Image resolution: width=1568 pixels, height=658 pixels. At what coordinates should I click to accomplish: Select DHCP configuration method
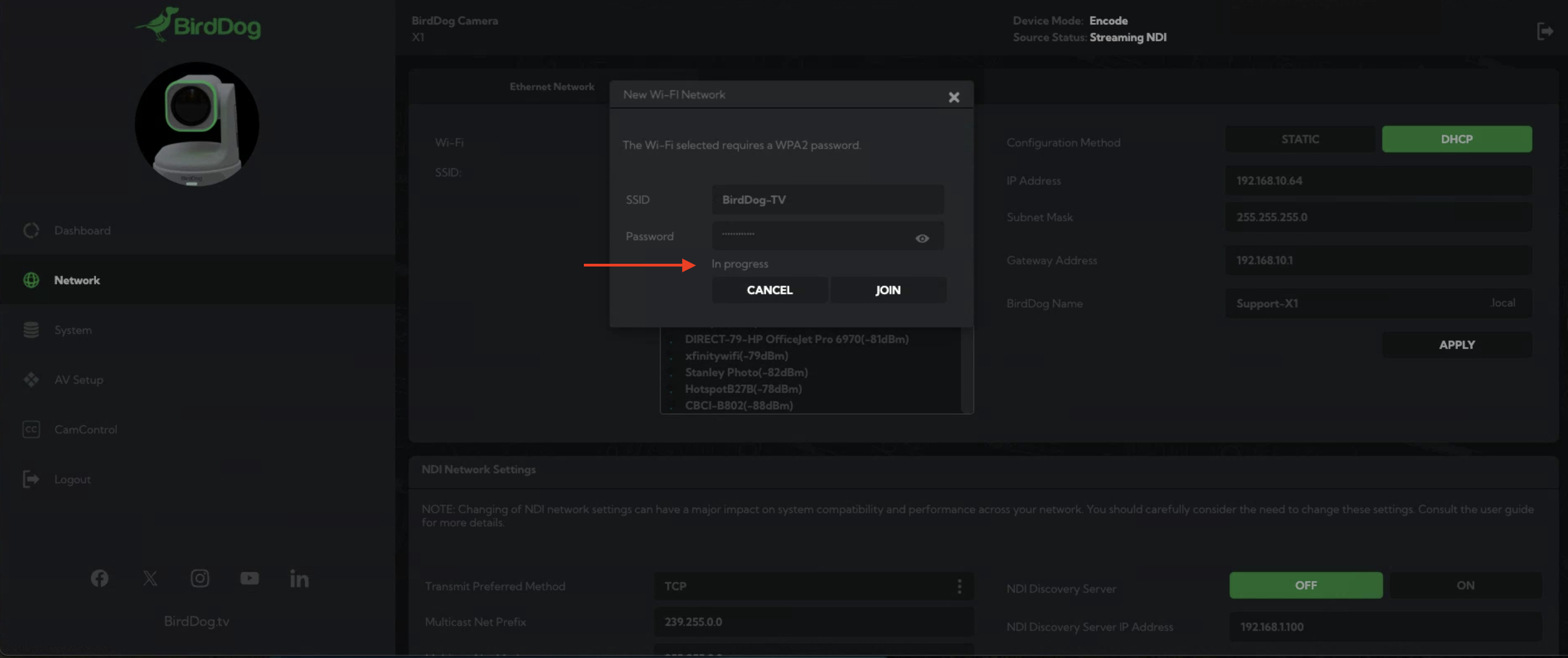1456,139
